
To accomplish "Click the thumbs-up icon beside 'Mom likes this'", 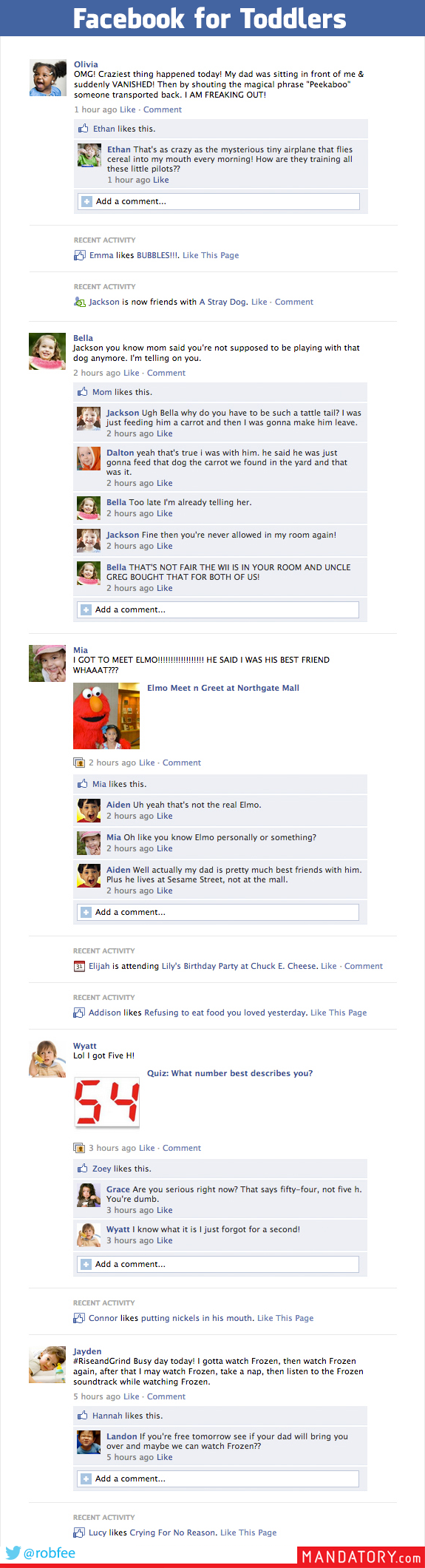I will (83, 392).
